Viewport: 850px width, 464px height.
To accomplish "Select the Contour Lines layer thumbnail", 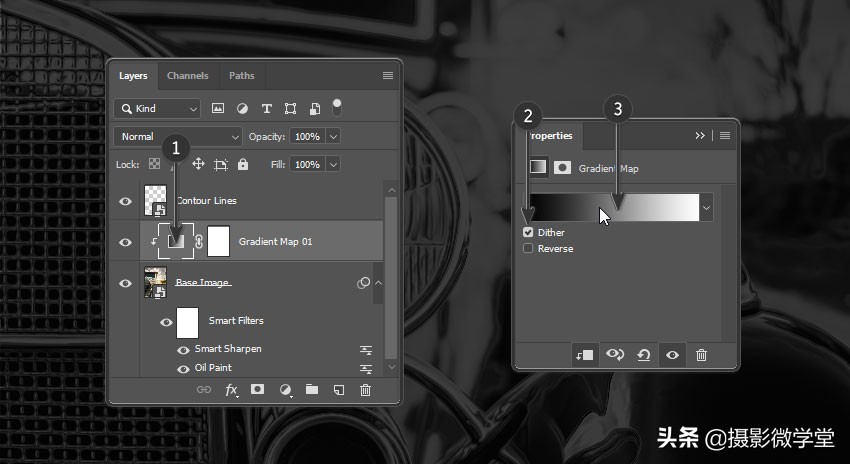I will (x=155, y=201).
